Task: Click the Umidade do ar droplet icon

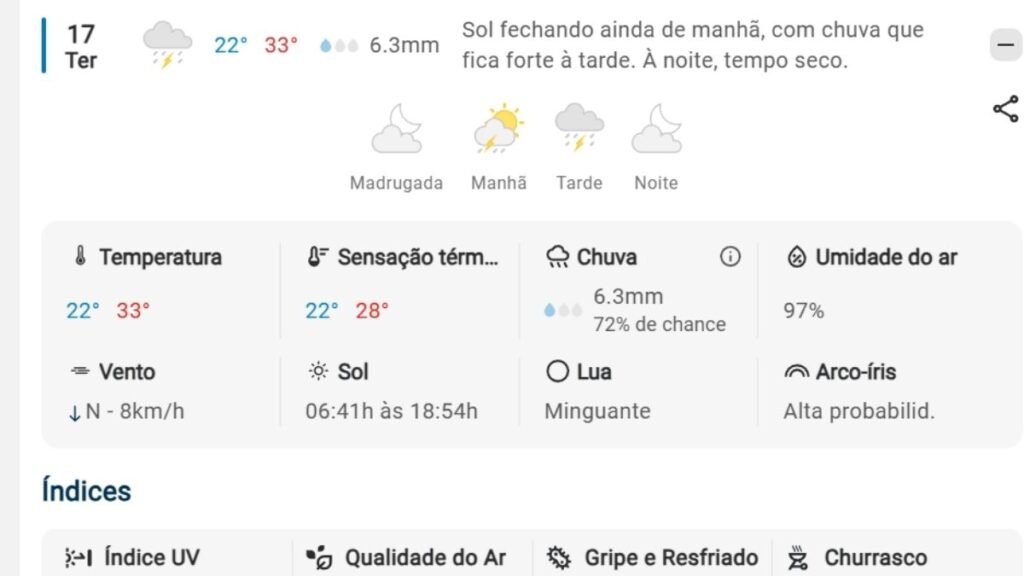Action: (x=796, y=257)
